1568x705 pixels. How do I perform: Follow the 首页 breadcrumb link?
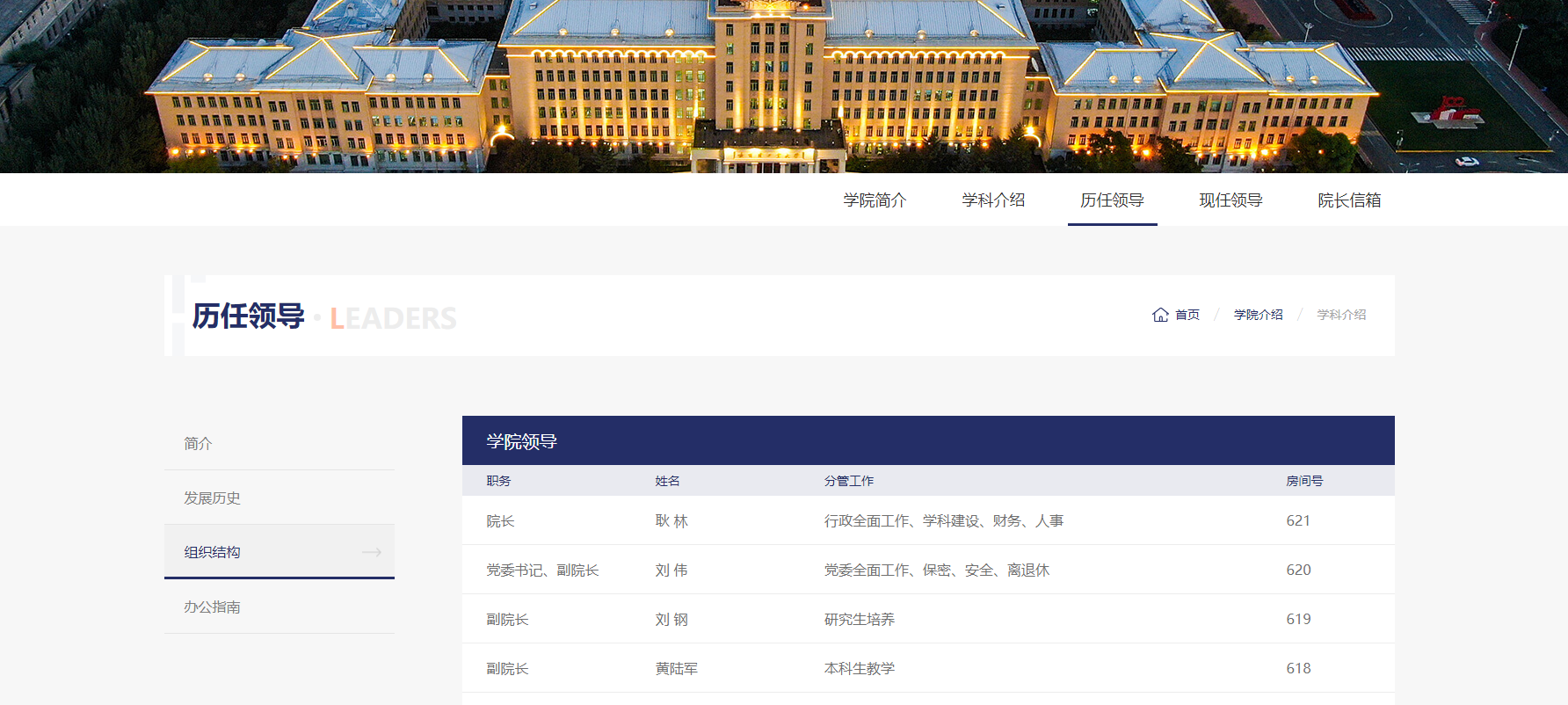[1187, 315]
